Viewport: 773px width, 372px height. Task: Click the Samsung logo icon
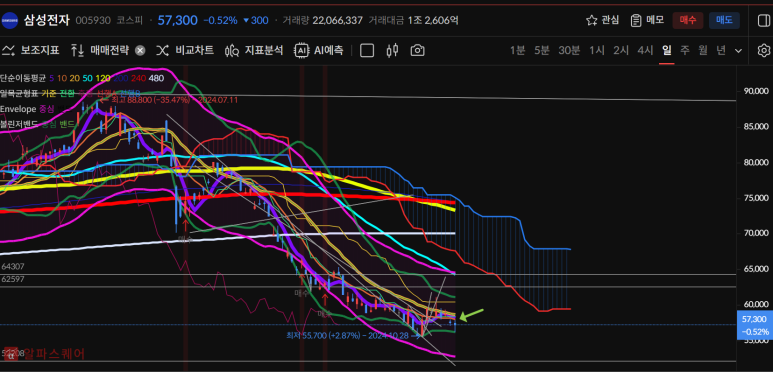coord(10,20)
